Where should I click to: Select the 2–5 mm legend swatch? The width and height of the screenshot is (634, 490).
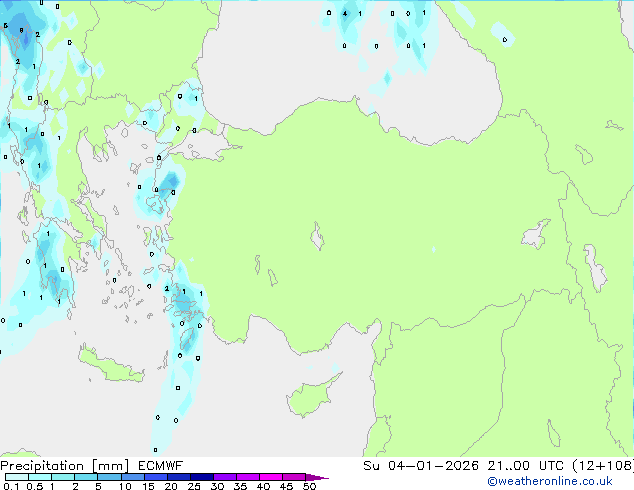click(86, 477)
